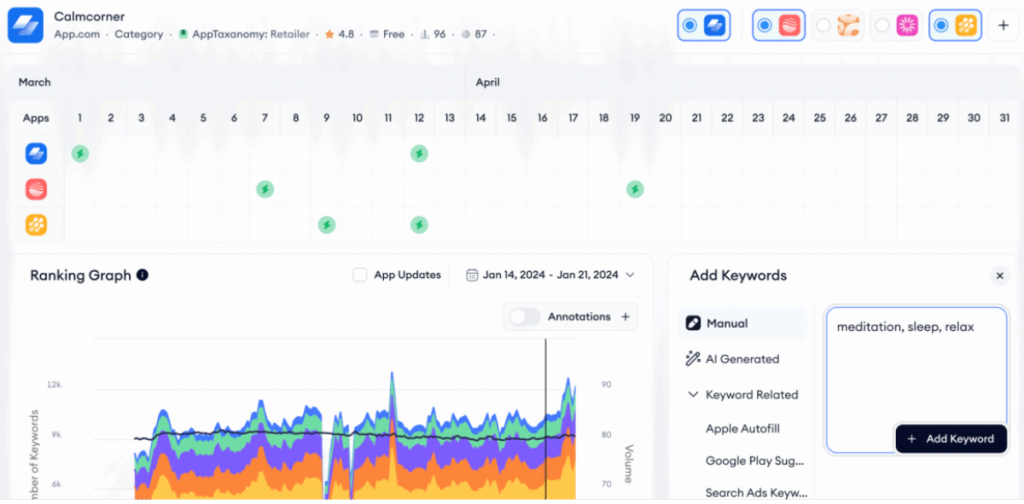Click blue app's update marker on March 1
1024x504 pixels.
tap(80, 153)
